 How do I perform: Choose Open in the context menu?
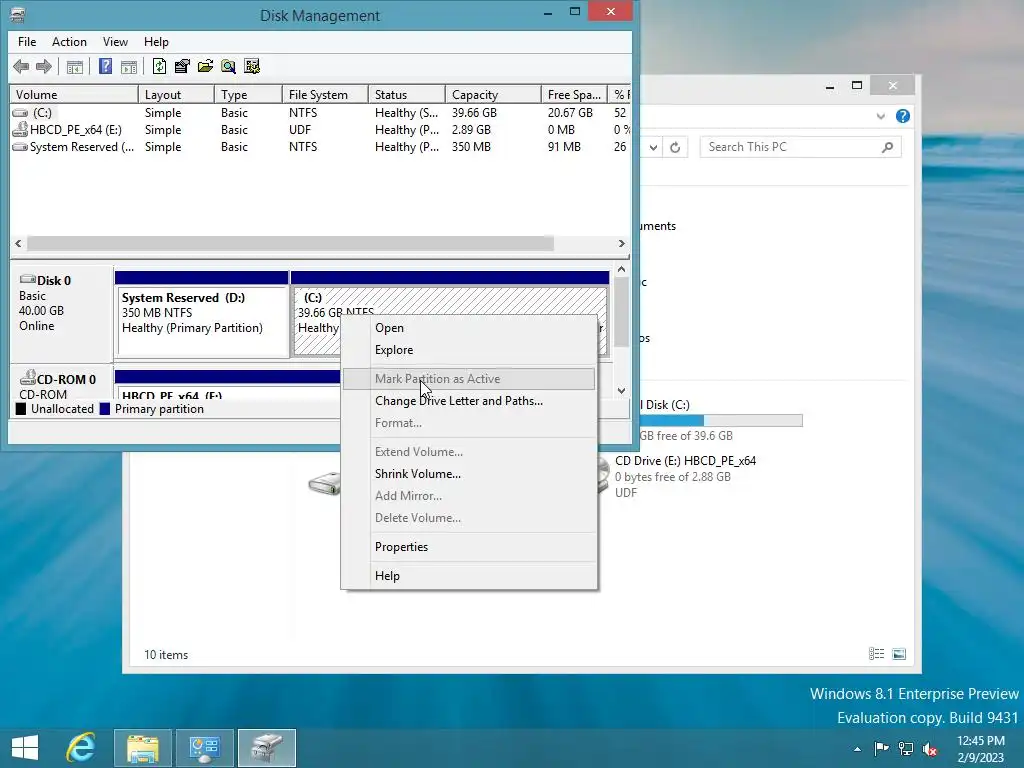(469, 328)
